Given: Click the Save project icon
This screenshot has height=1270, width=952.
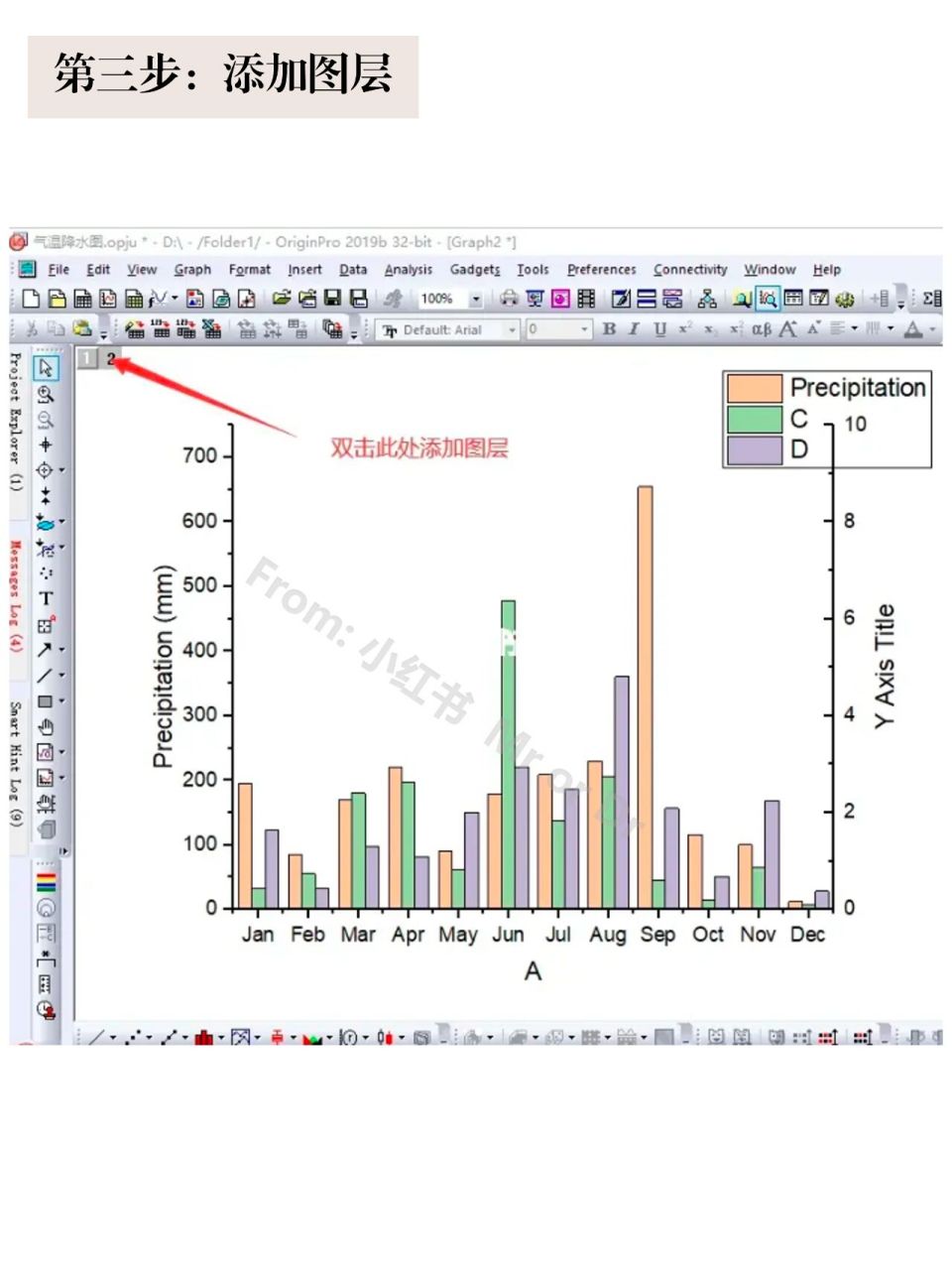Looking at the screenshot, I should [333, 299].
